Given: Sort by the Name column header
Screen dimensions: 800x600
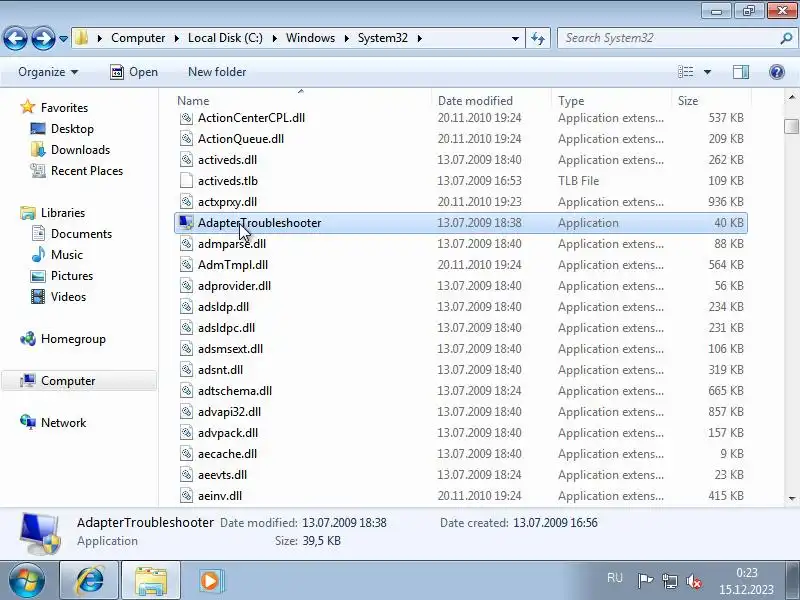Looking at the screenshot, I should pyautogui.click(x=303, y=101).
